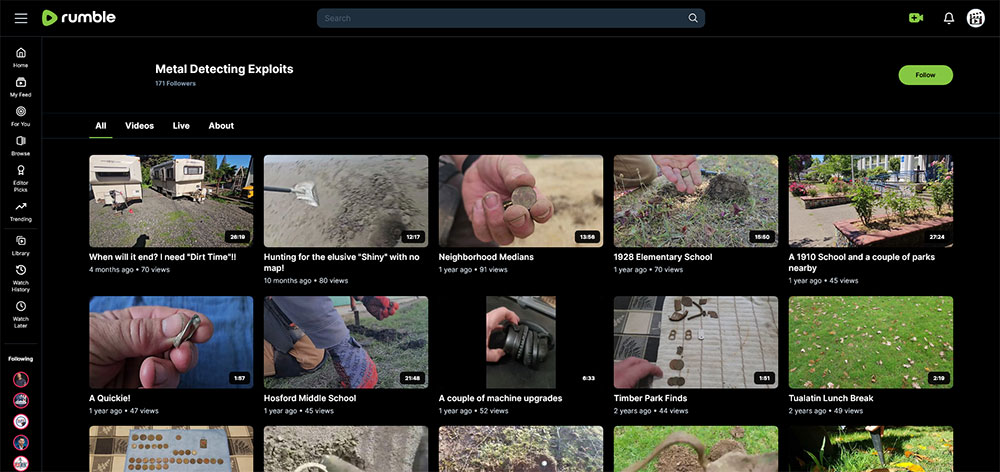Open the coins on blue cloth thumbnail
Screen dimensions: 1000x472
171,449
